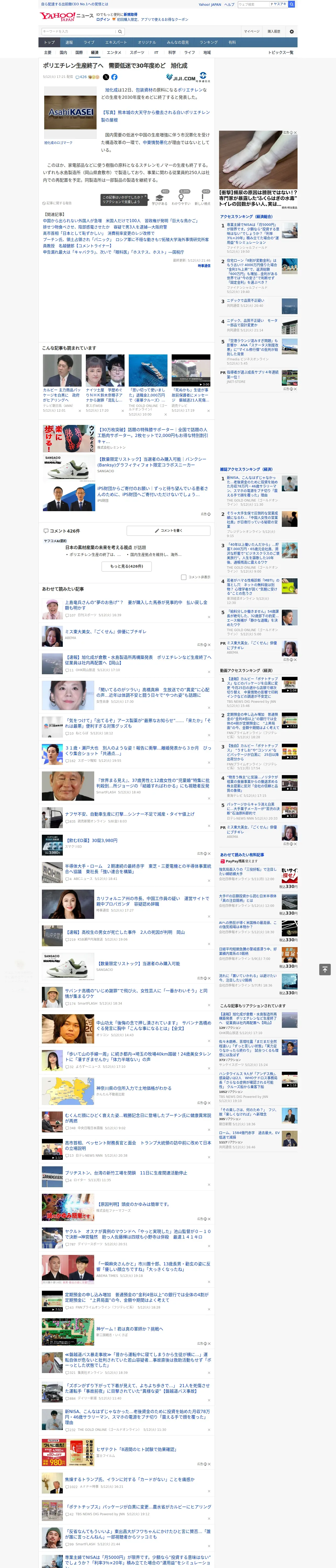Open the 科学 category
The image size is (336, 1568).
click(172, 52)
